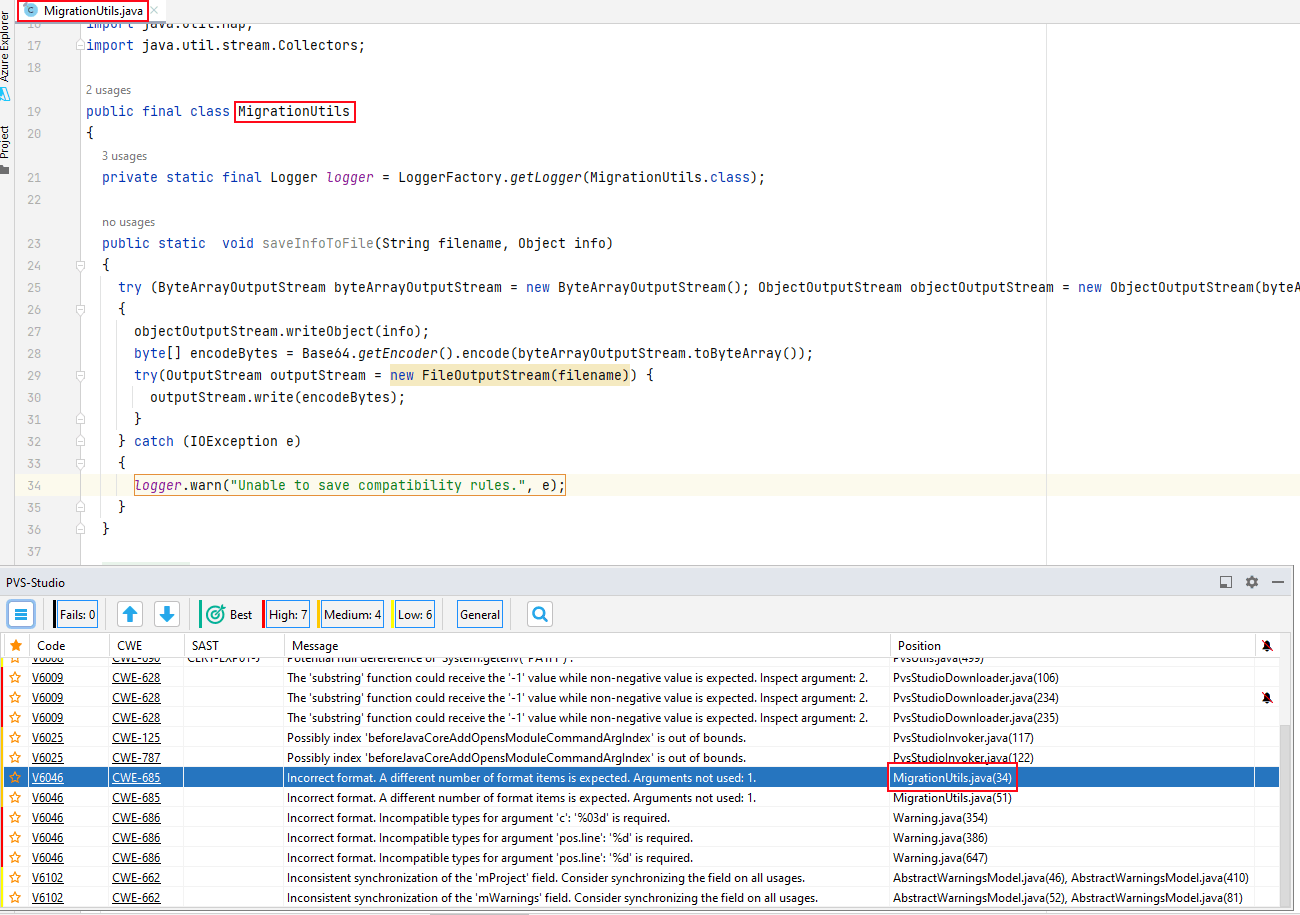Screen dimensions: 1300x915
Task: Open the CWE-685 link in selected row
Action: (136, 778)
